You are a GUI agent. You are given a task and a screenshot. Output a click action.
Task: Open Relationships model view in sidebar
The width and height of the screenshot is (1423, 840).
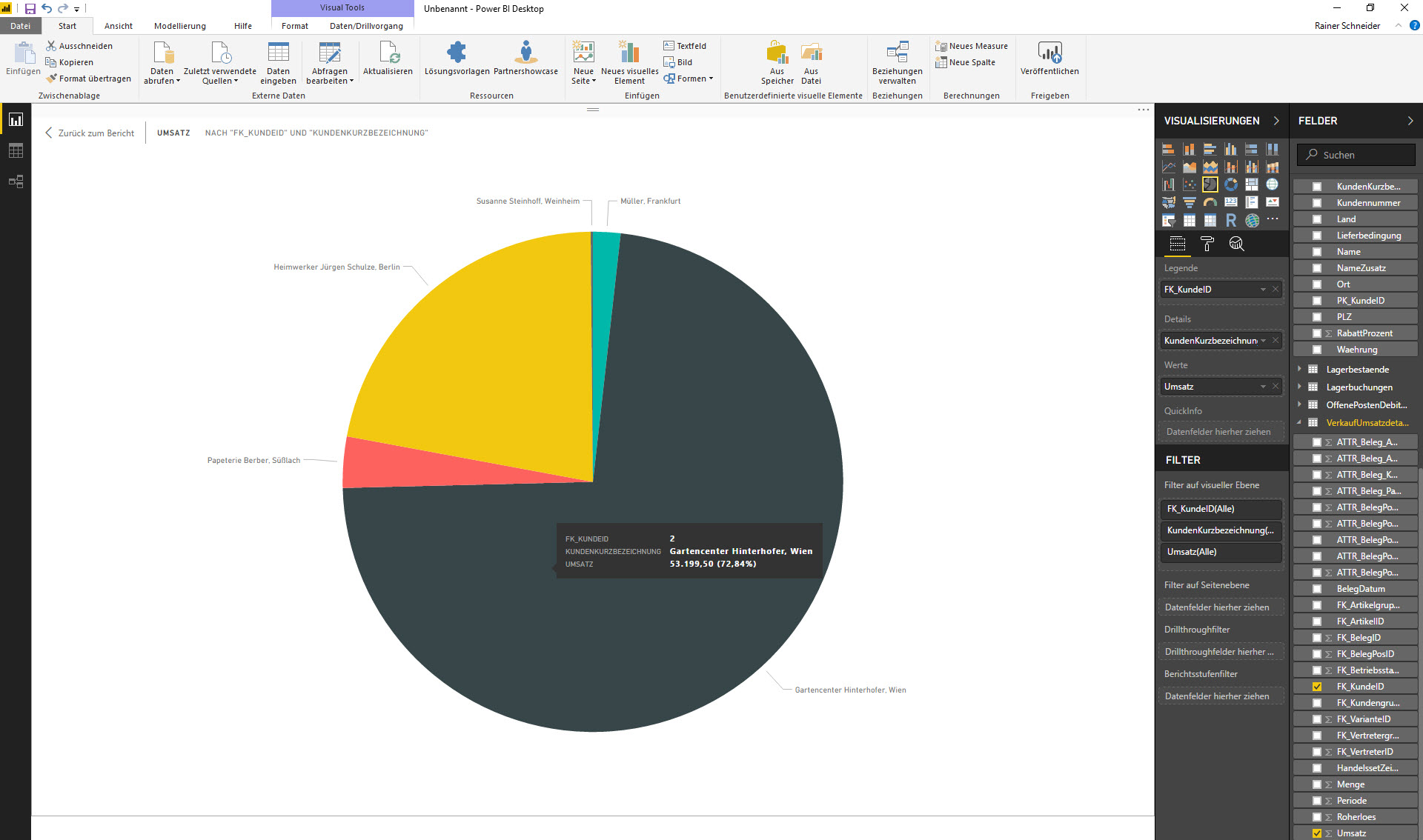coord(16,181)
